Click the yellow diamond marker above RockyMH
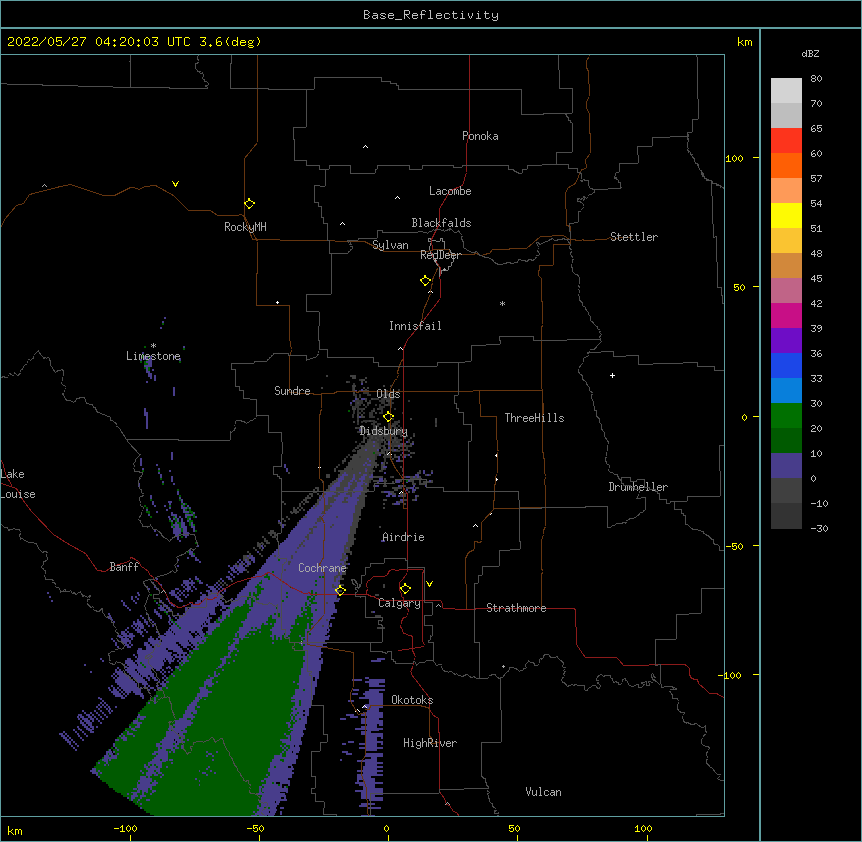862x842 pixels. pyautogui.click(x=249, y=204)
